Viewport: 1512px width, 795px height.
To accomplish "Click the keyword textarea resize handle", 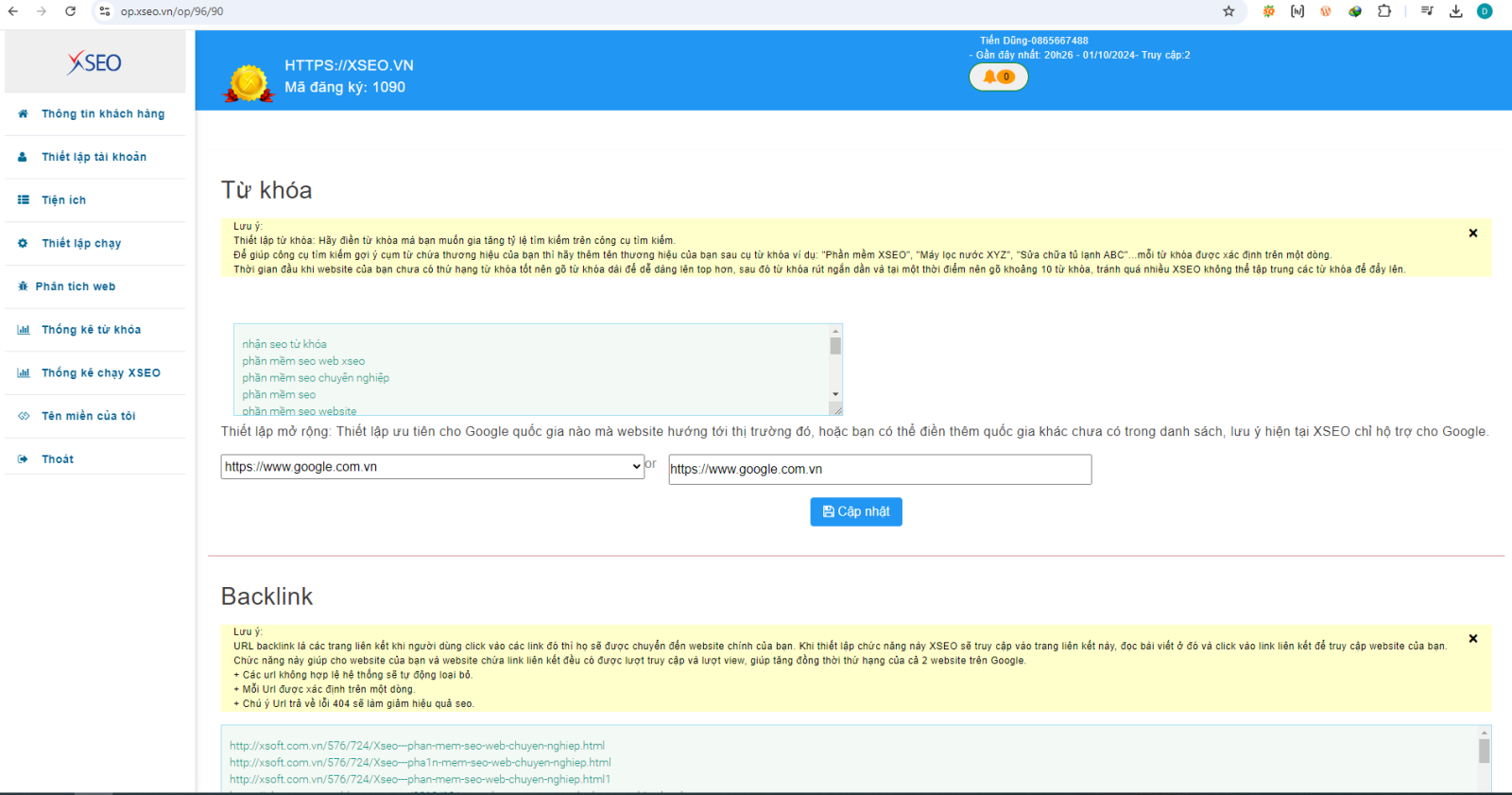I will click(x=836, y=409).
